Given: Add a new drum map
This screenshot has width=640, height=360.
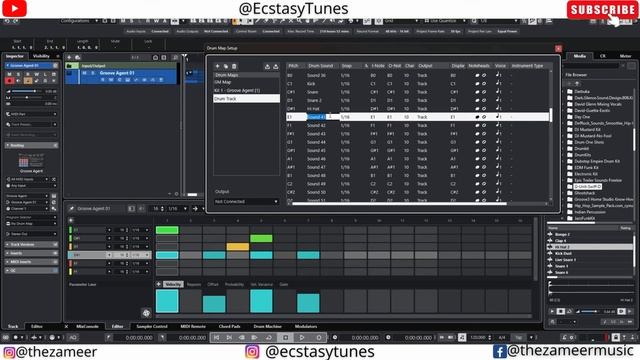Looking at the screenshot, I should [218, 66].
